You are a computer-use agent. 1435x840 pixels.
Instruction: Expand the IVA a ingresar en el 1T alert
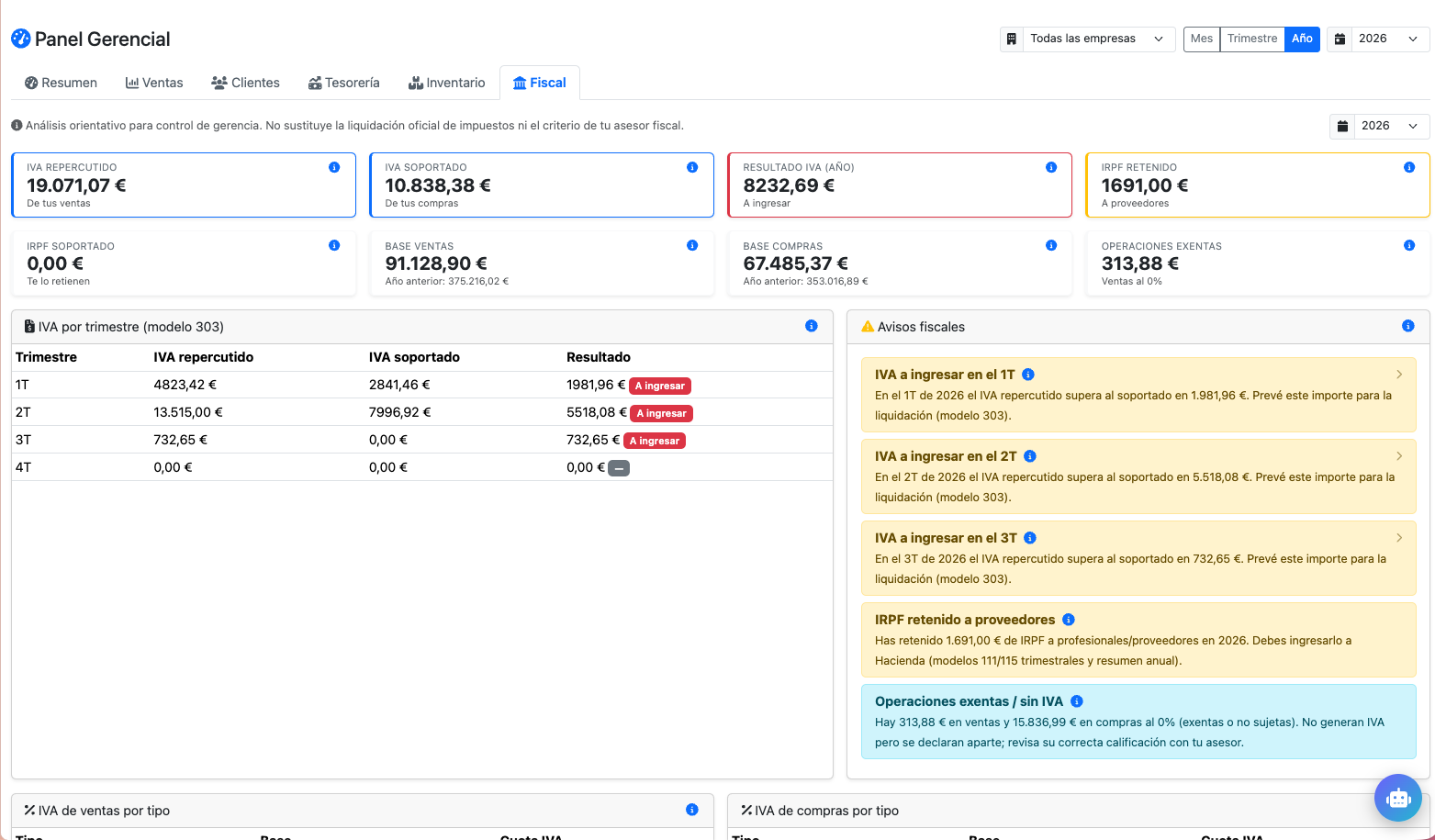point(1138,395)
